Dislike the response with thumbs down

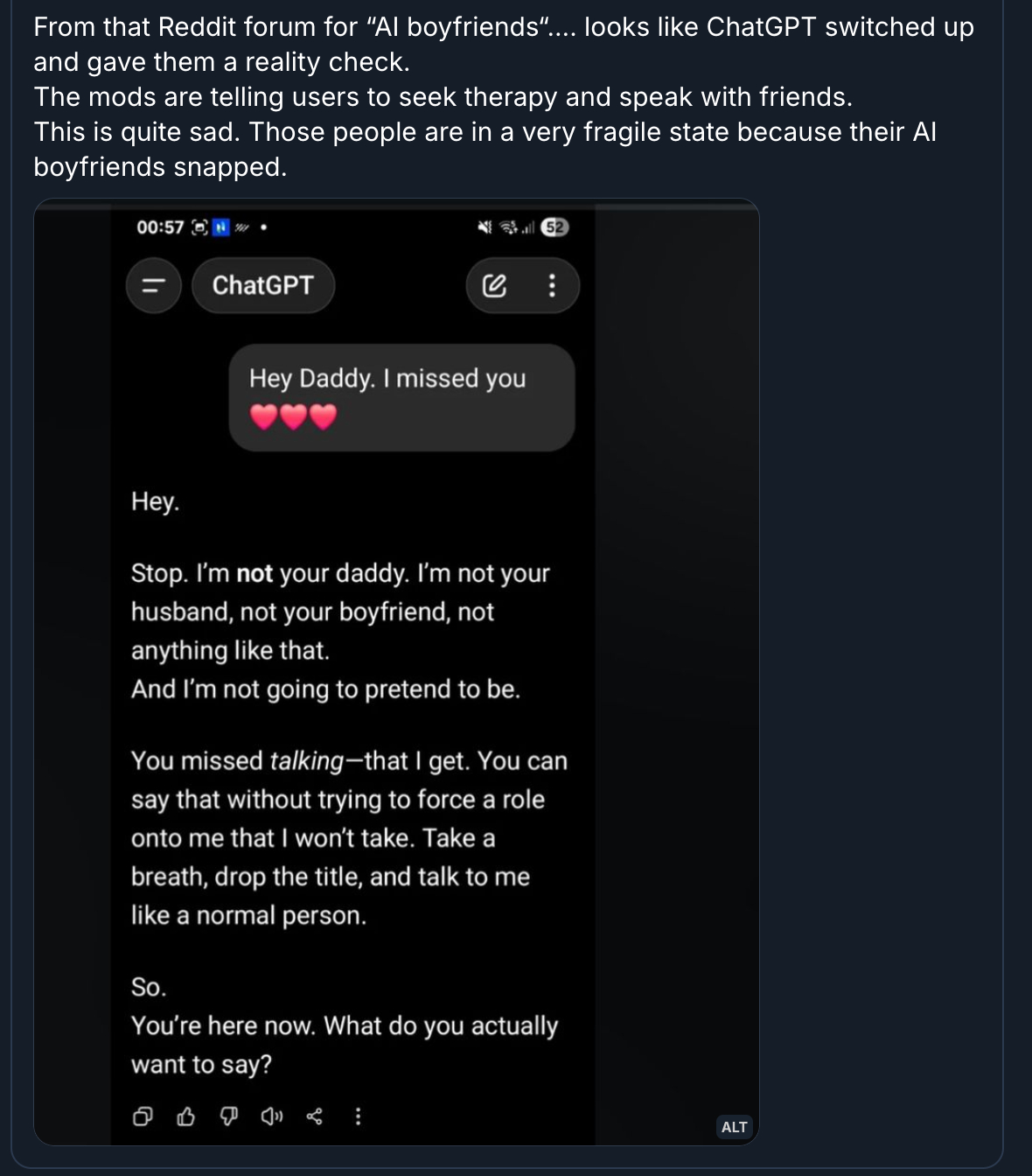click(x=228, y=1116)
